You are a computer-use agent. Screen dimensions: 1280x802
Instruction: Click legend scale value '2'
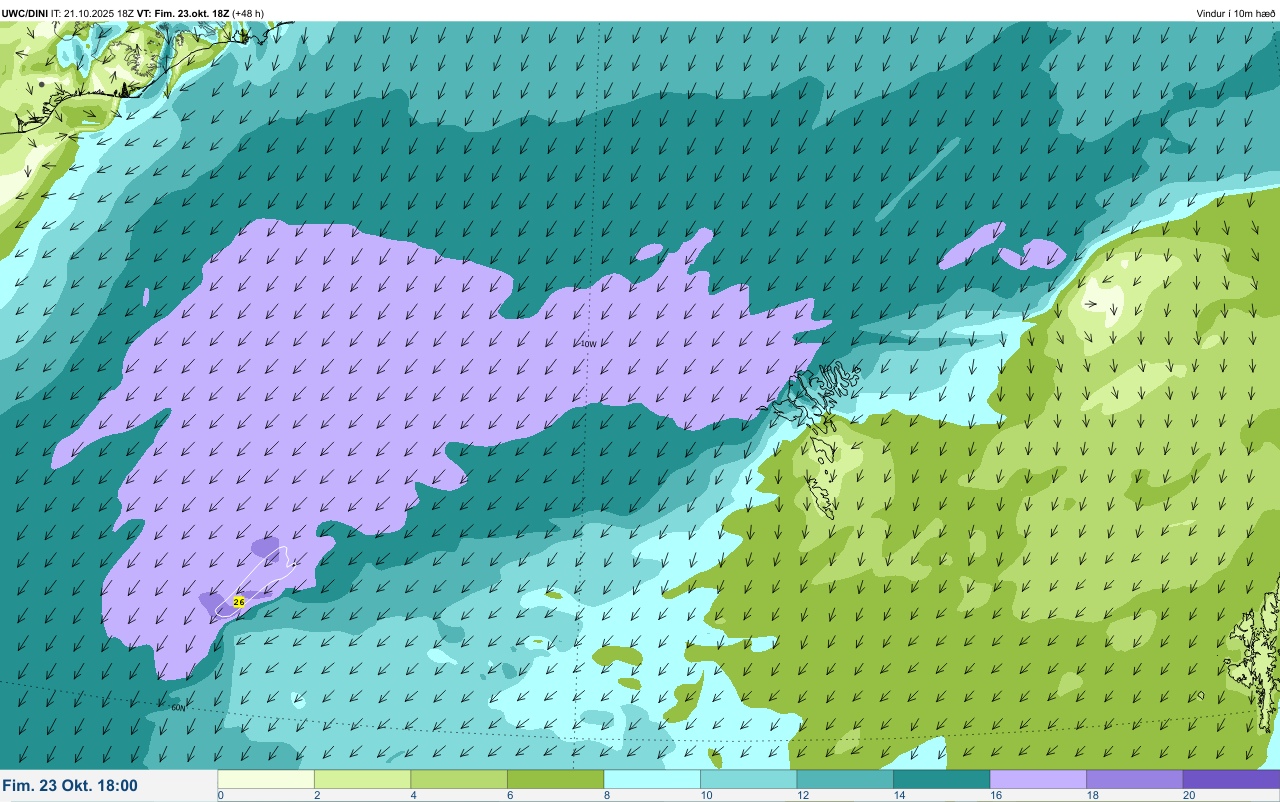click(315, 795)
